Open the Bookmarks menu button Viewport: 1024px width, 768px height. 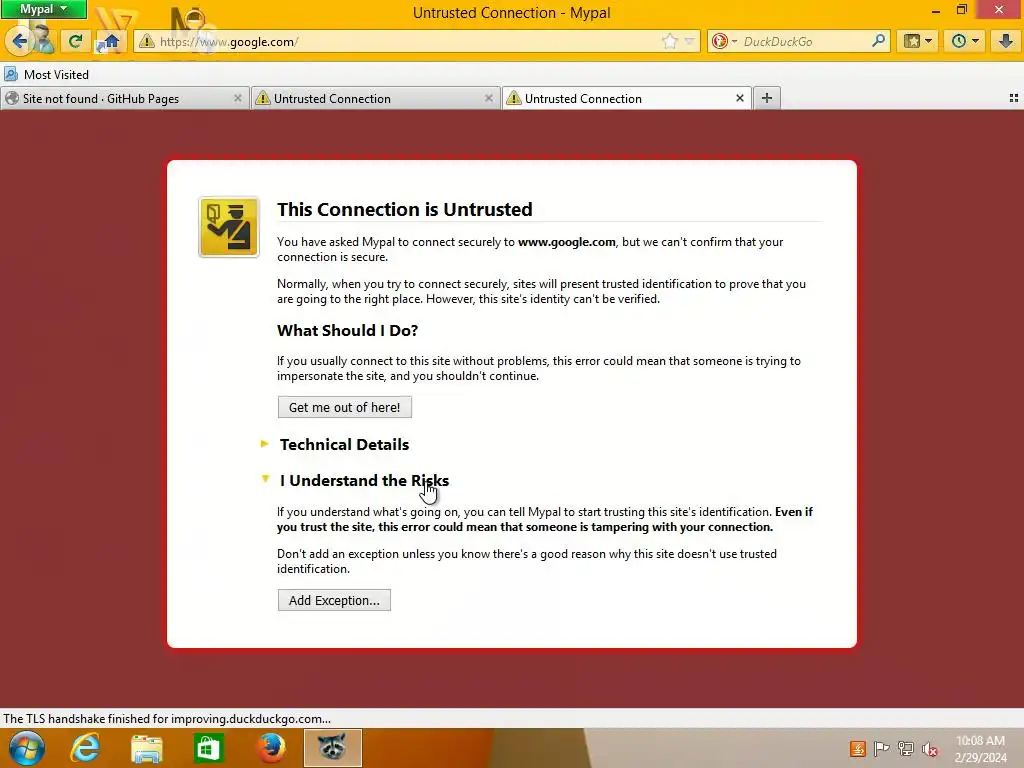tap(918, 42)
